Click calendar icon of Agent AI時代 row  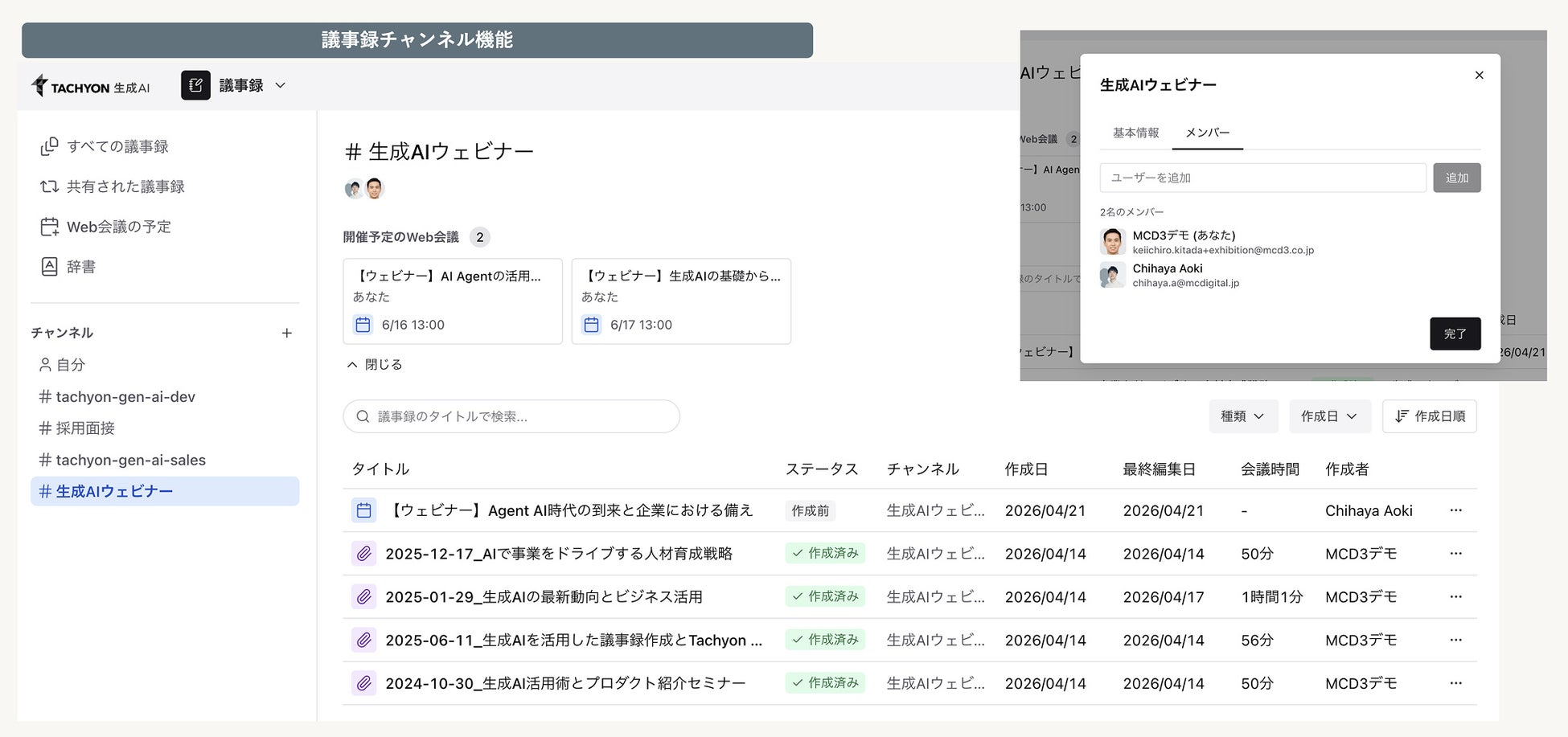[364, 510]
